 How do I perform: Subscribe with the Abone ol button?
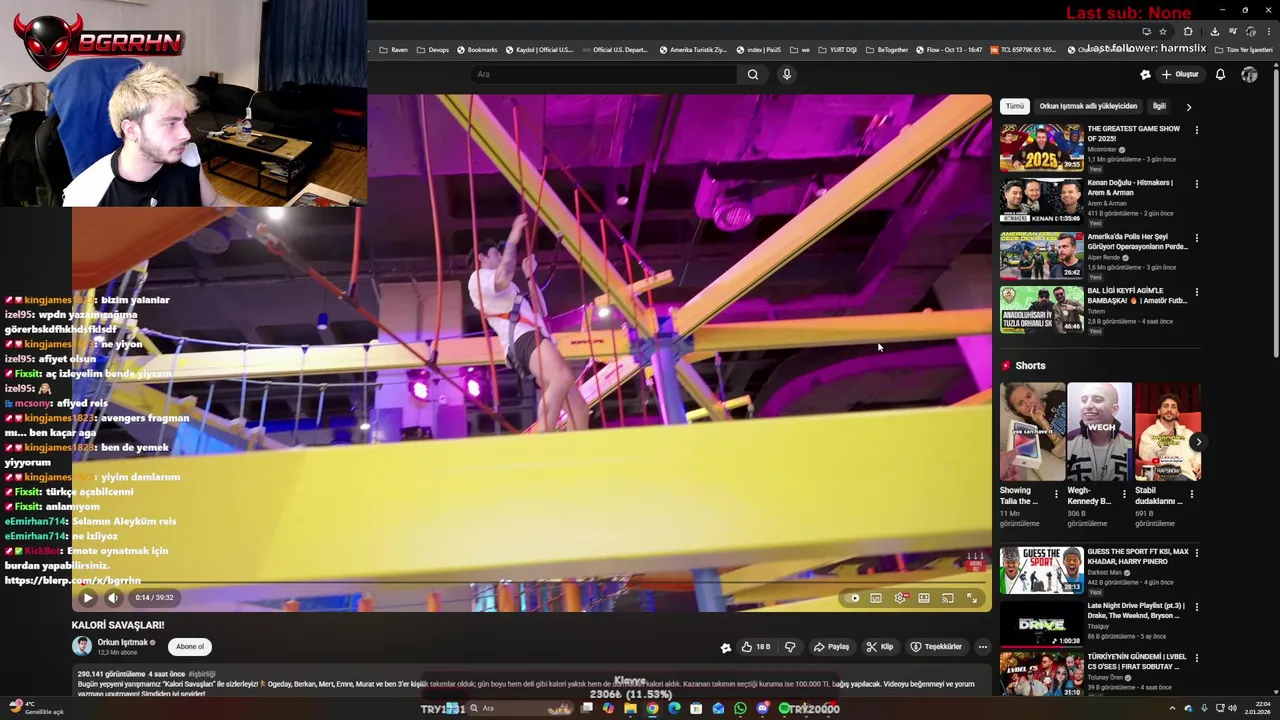pyautogui.click(x=190, y=646)
